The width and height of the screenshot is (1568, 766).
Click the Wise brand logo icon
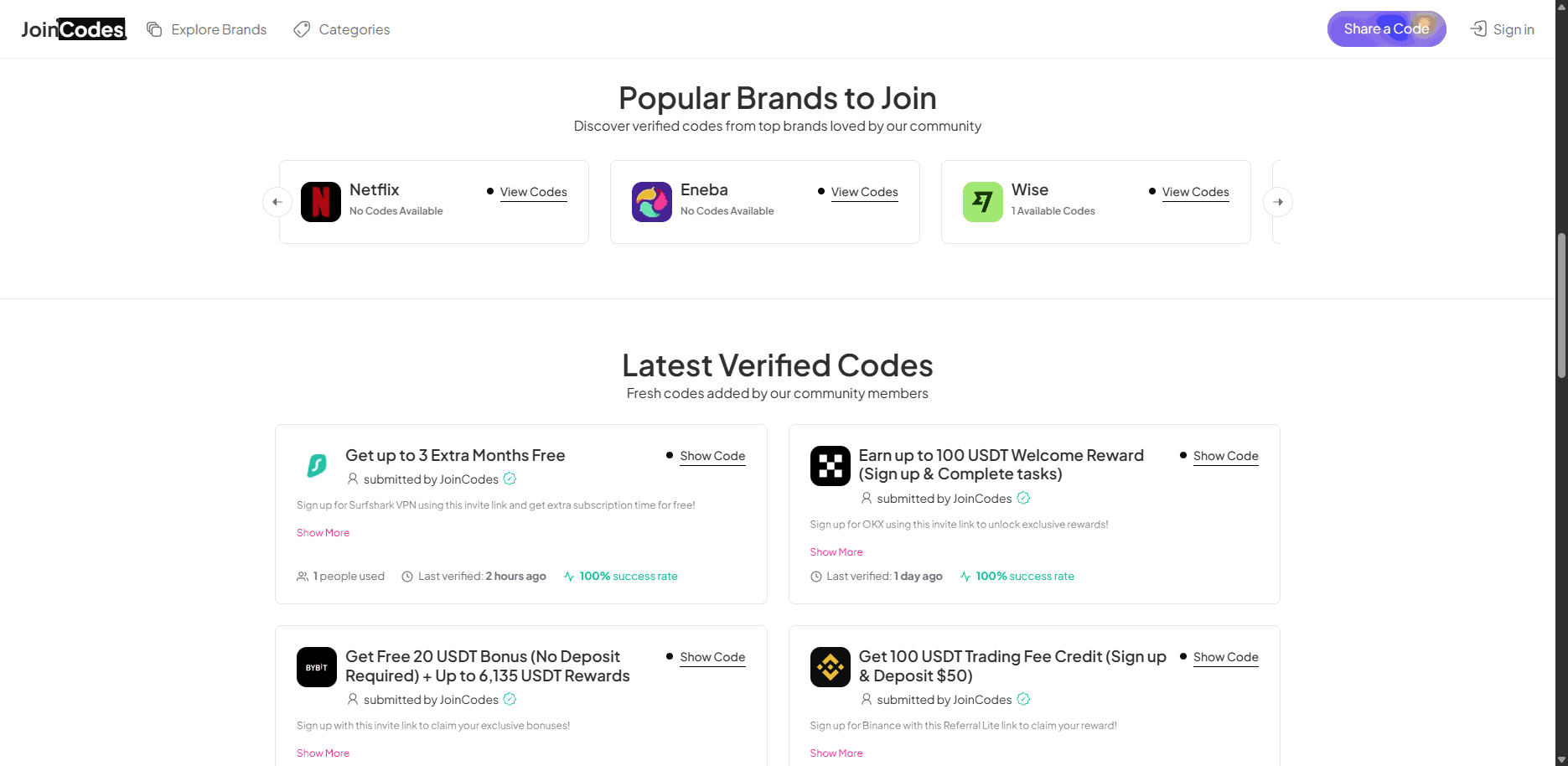point(983,202)
